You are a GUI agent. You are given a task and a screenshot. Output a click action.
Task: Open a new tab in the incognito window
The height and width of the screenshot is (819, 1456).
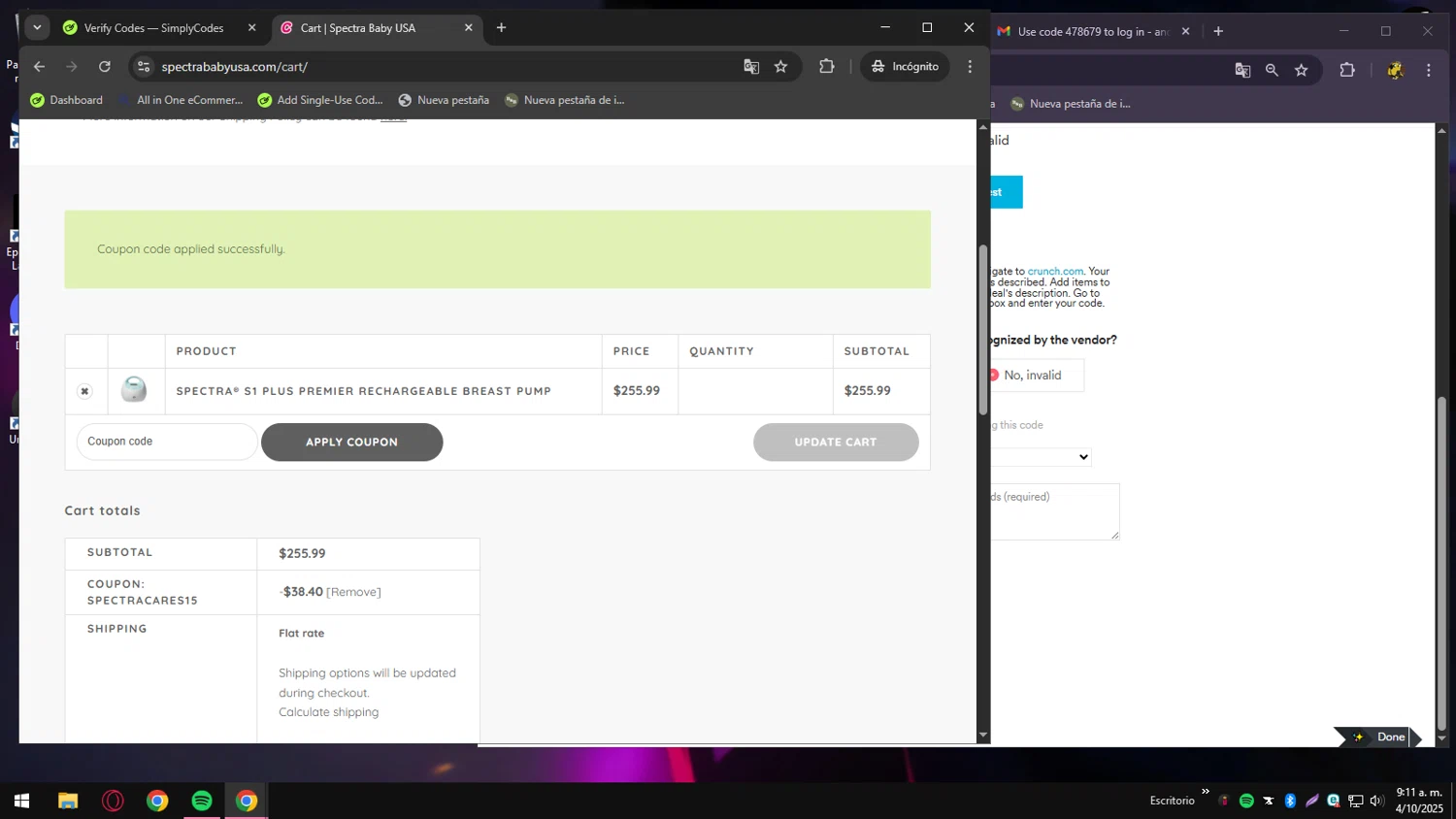click(501, 27)
